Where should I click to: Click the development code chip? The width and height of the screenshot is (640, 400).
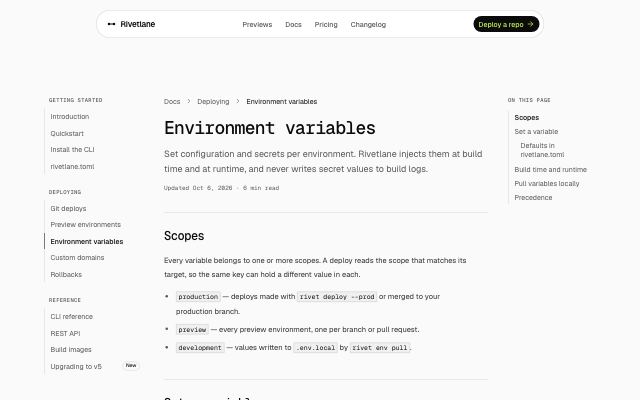(200, 348)
